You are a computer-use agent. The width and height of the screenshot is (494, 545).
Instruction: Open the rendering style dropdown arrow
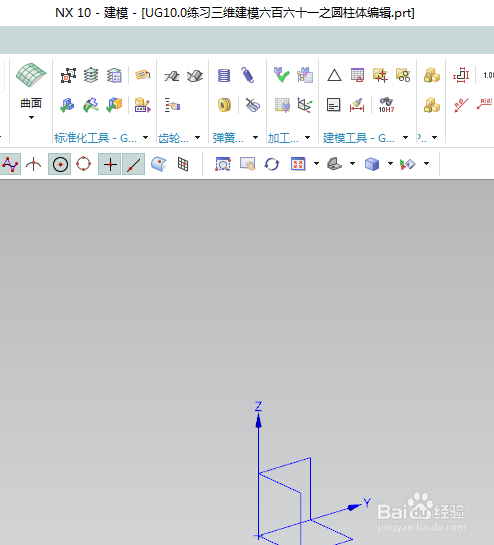[390, 163]
